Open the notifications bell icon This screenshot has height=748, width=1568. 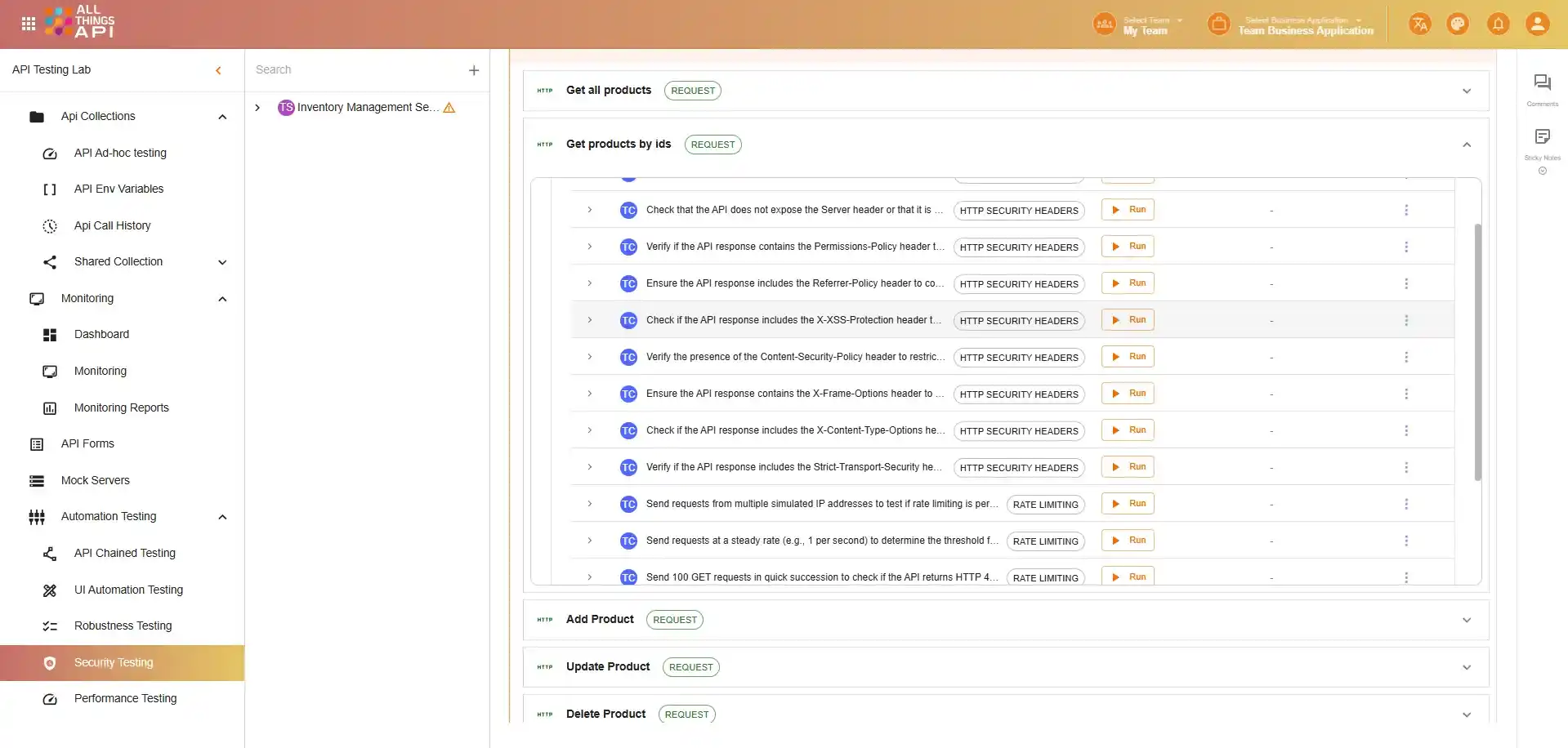click(1498, 24)
